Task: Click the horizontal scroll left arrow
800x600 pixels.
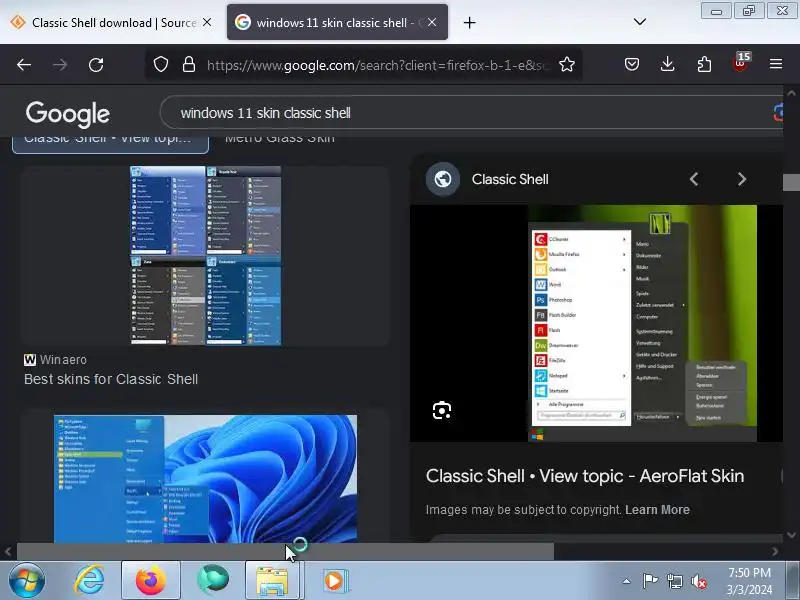Action: click(8, 552)
